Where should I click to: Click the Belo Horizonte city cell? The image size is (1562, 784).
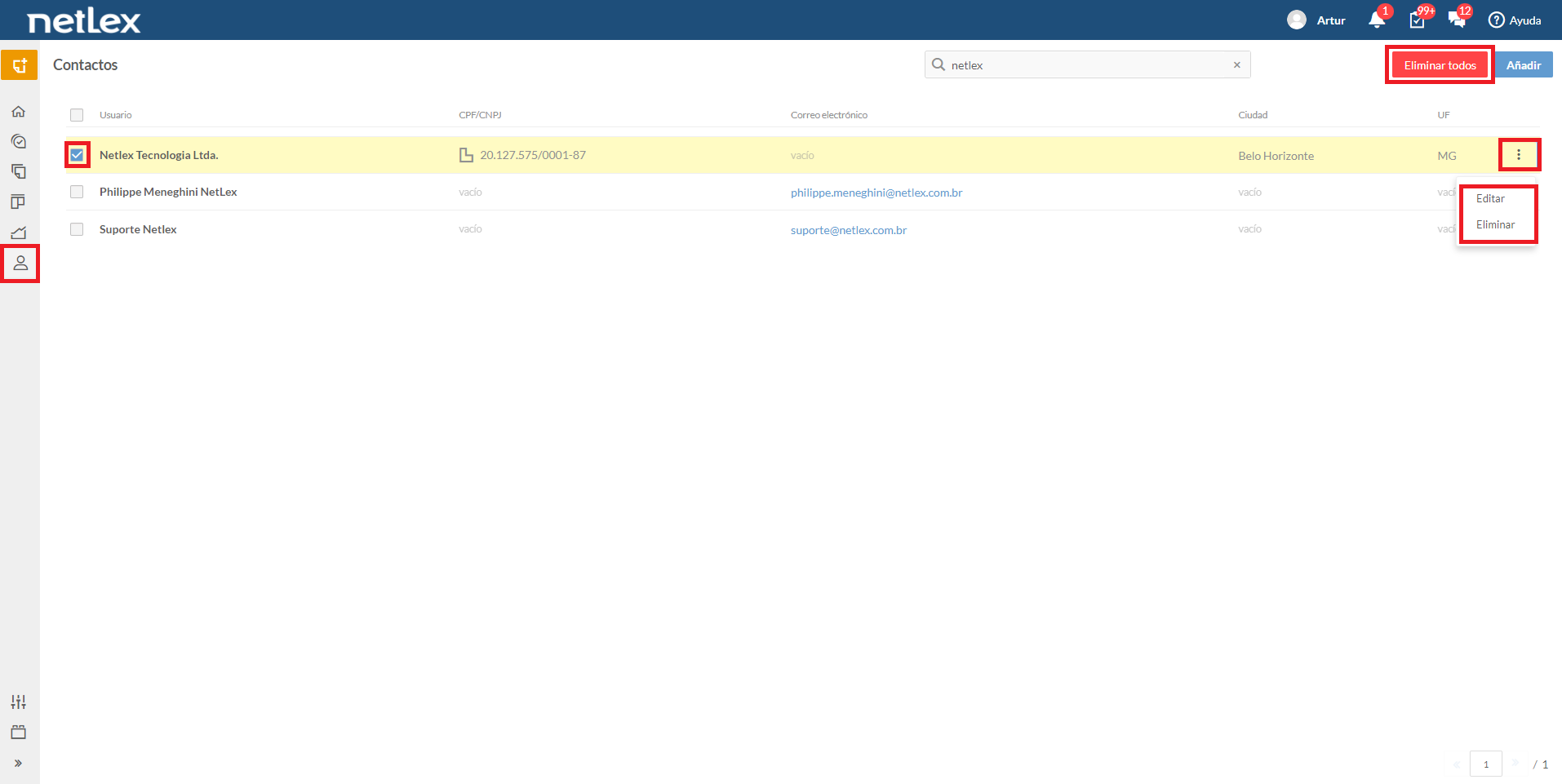tap(1276, 156)
